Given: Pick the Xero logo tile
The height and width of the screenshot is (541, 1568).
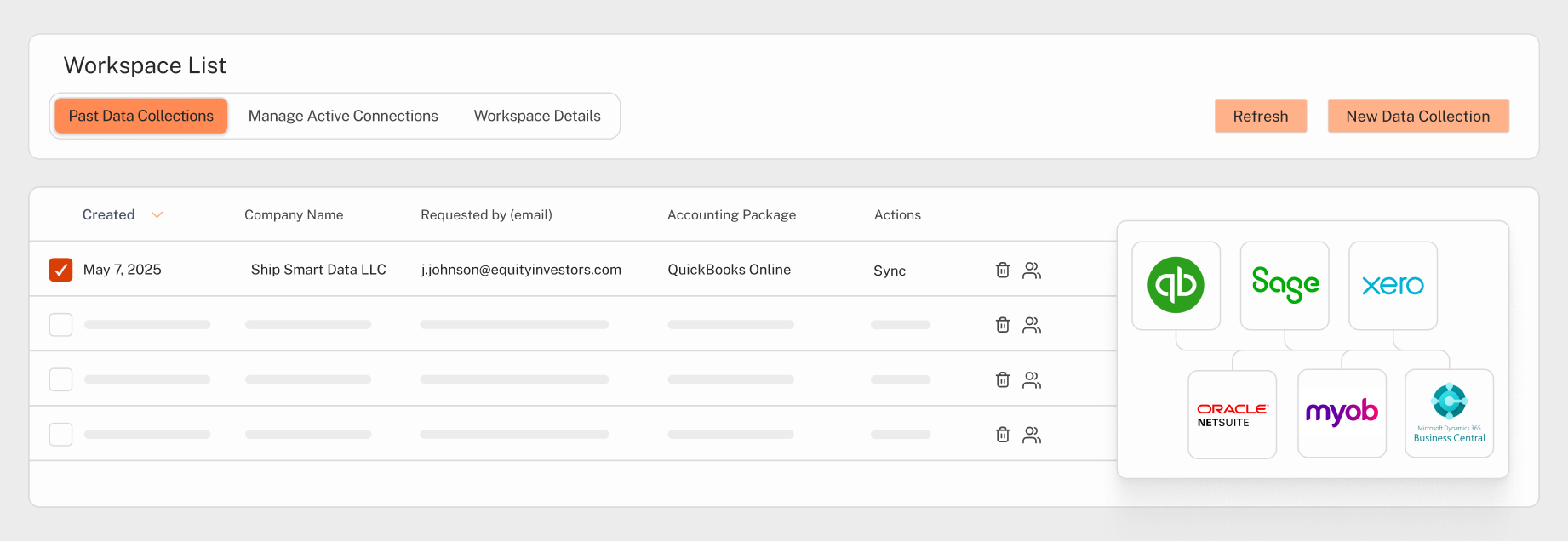Looking at the screenshot, I should (x=1393, y=286).
